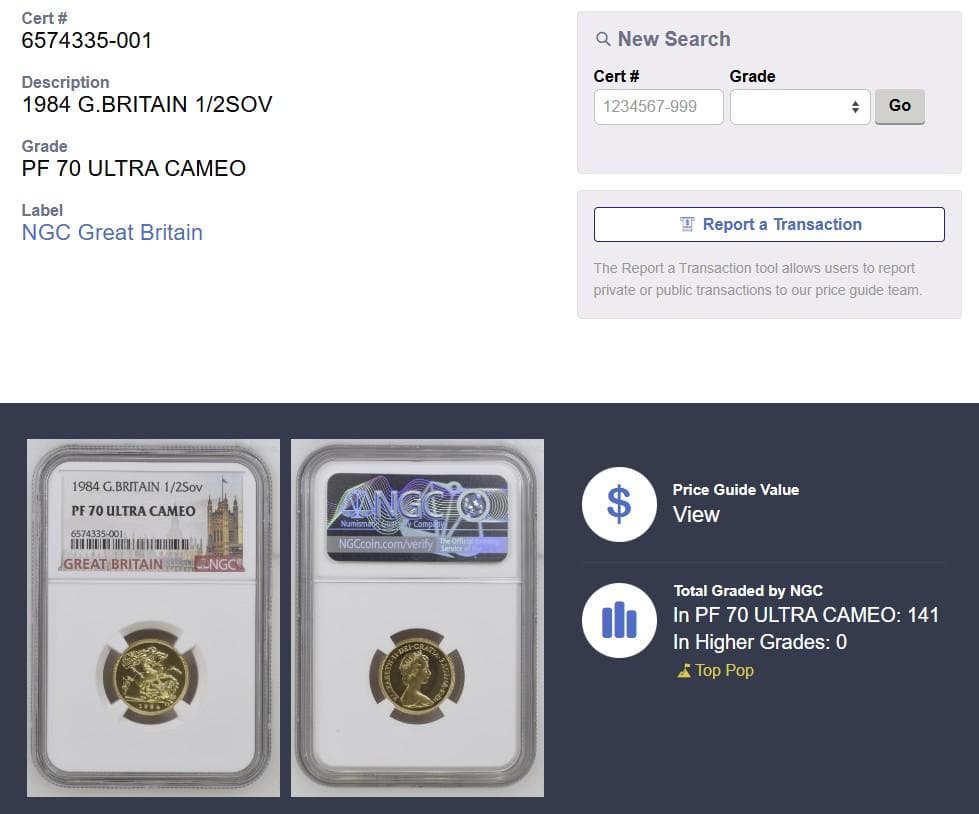
Task: Click the Top Pop trophy icon
Action: [684, 671]
